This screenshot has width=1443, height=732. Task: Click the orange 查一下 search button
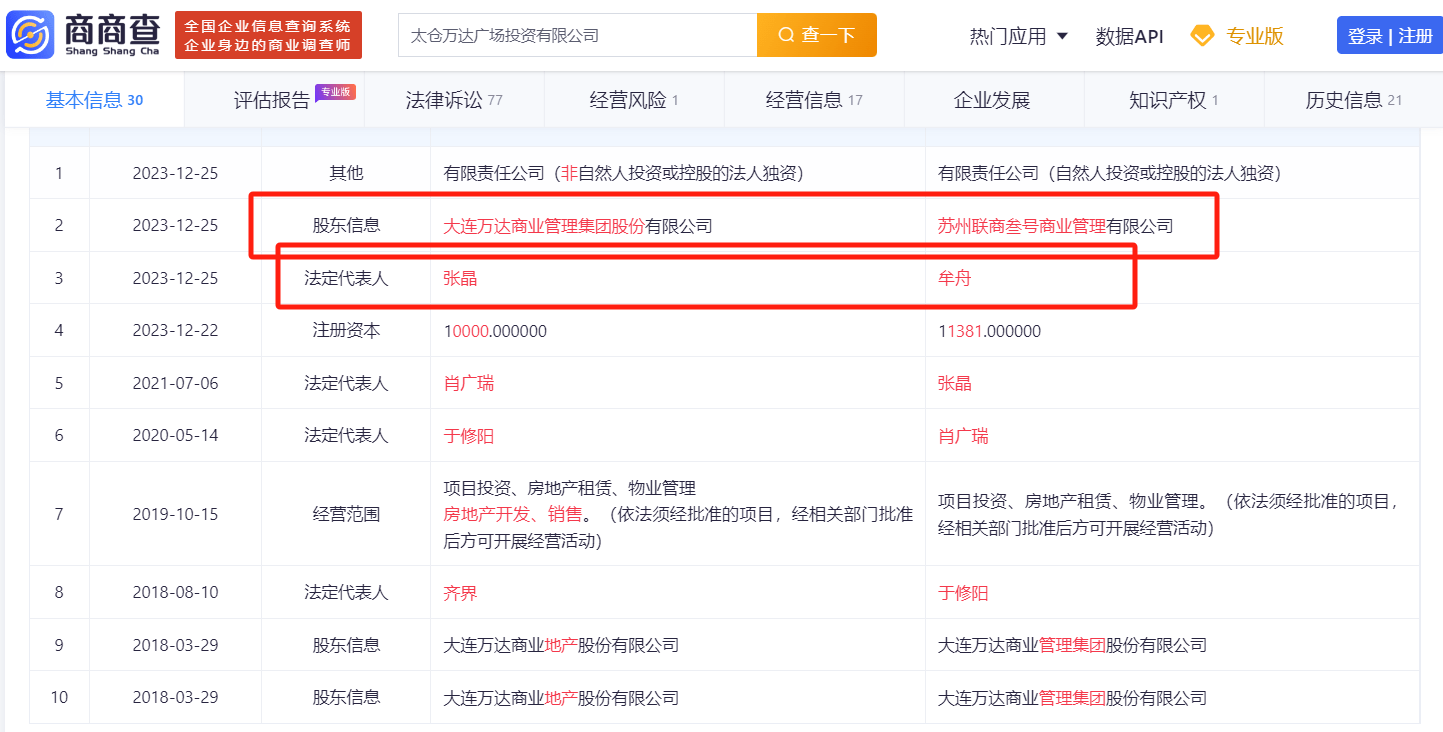(x=817, y=35)
